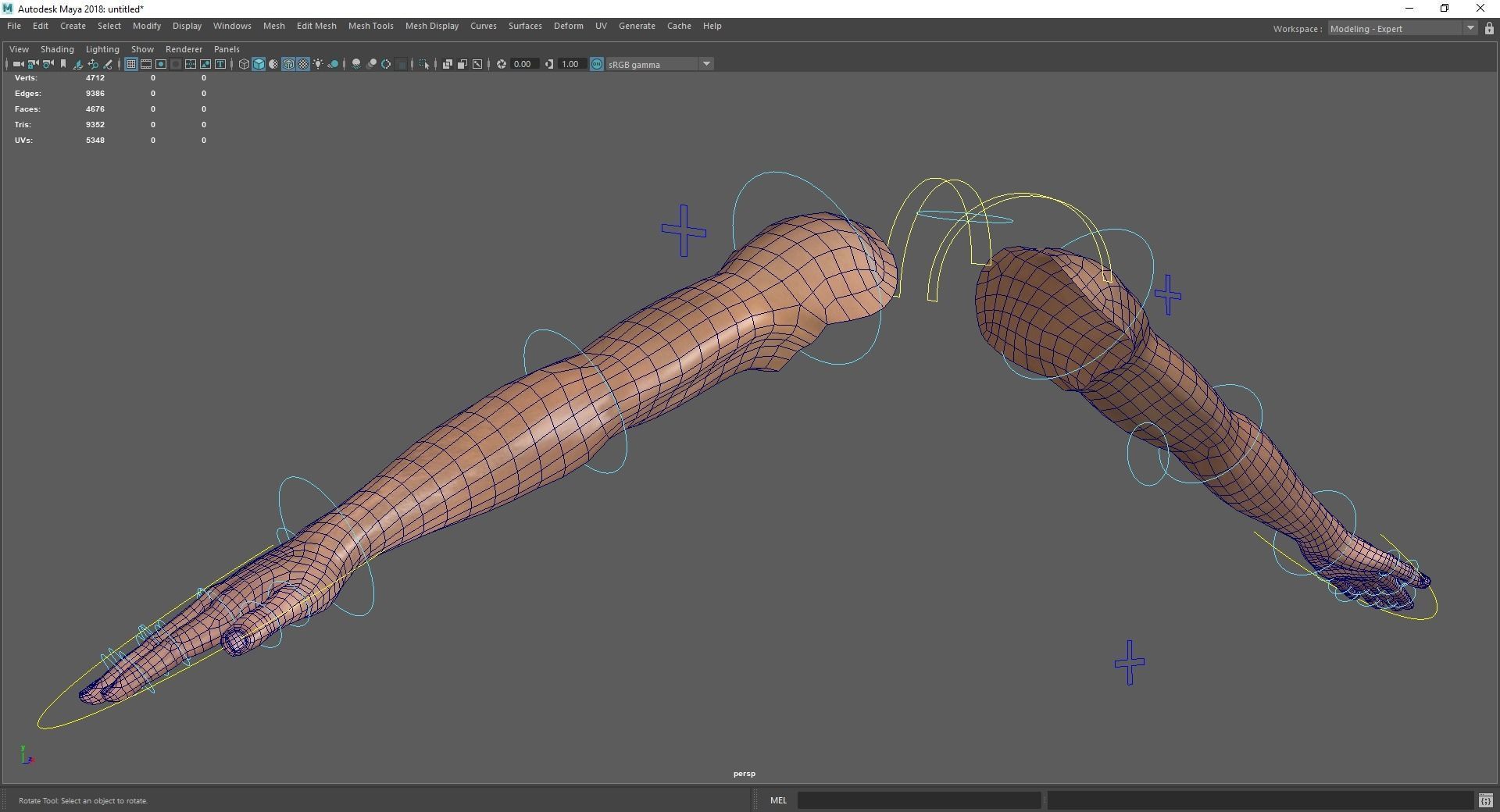The image size is (1500, 812).
Task: Click the camera bookmarks icon
Action: pos(63,64)
